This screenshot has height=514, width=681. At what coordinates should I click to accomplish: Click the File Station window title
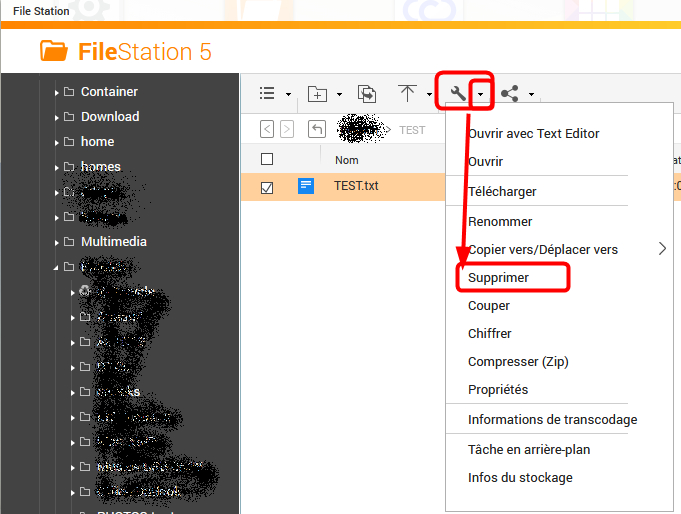coord(41,11)
